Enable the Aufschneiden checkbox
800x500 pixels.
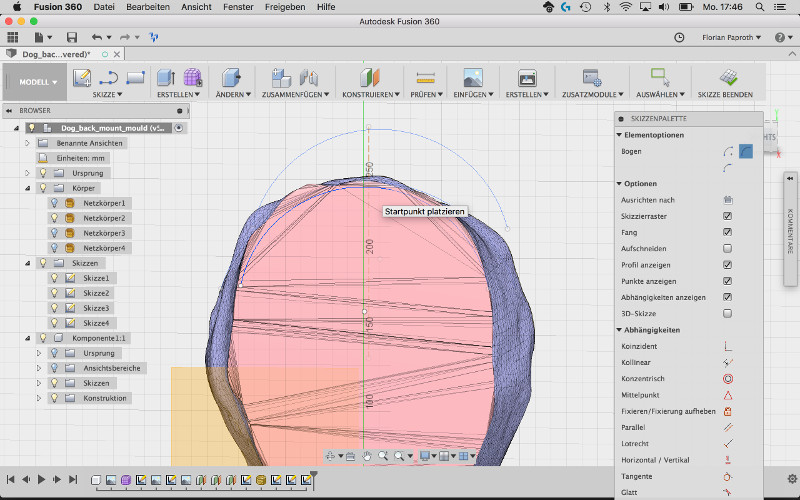[x=727, y=248]
